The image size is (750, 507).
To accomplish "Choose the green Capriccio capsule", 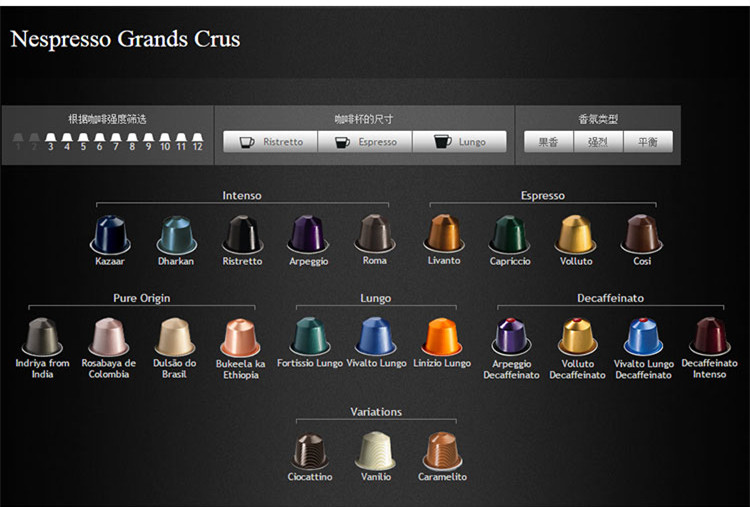I will click(510, 235).
